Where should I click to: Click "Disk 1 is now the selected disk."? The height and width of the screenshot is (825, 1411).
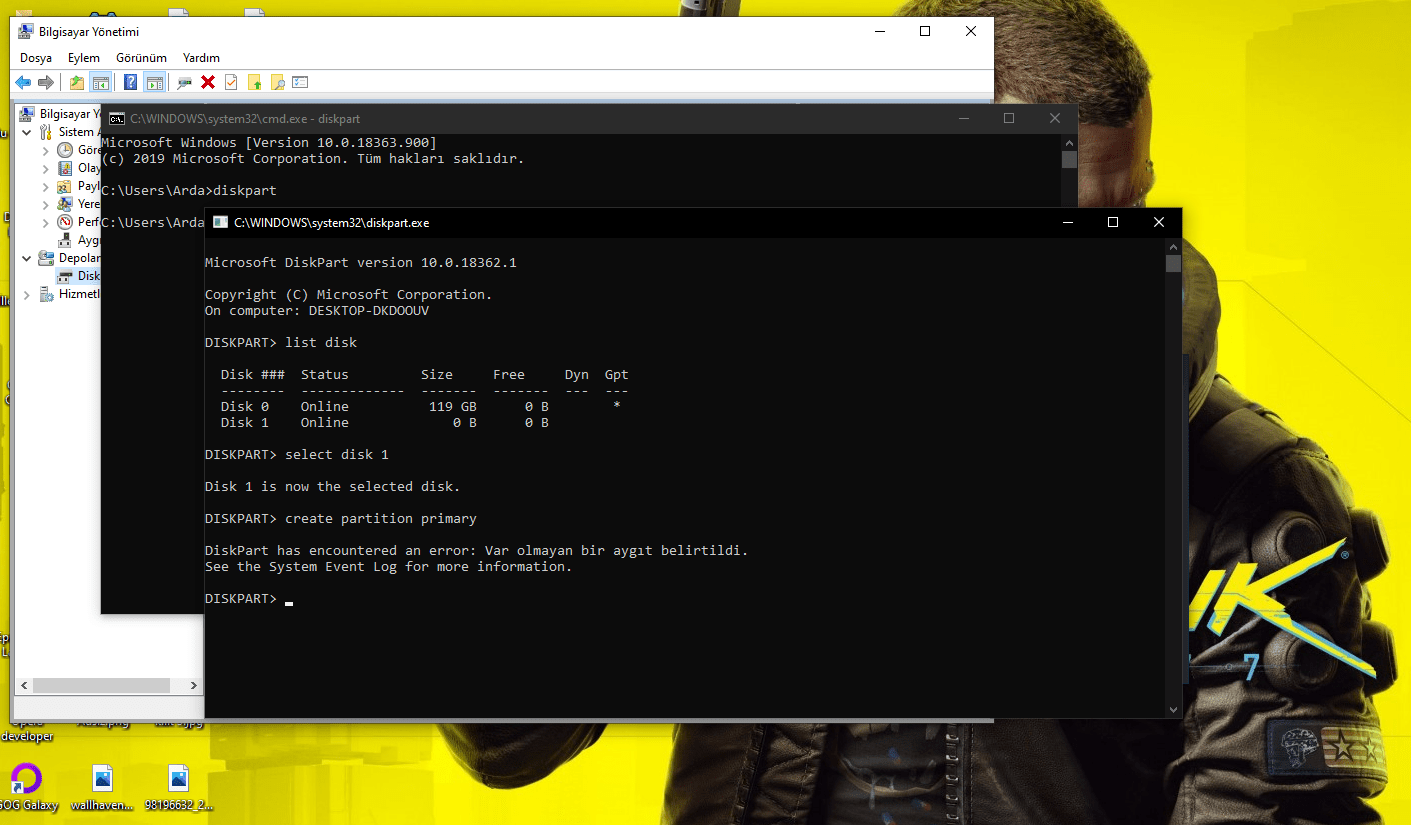tap(333, 487)
